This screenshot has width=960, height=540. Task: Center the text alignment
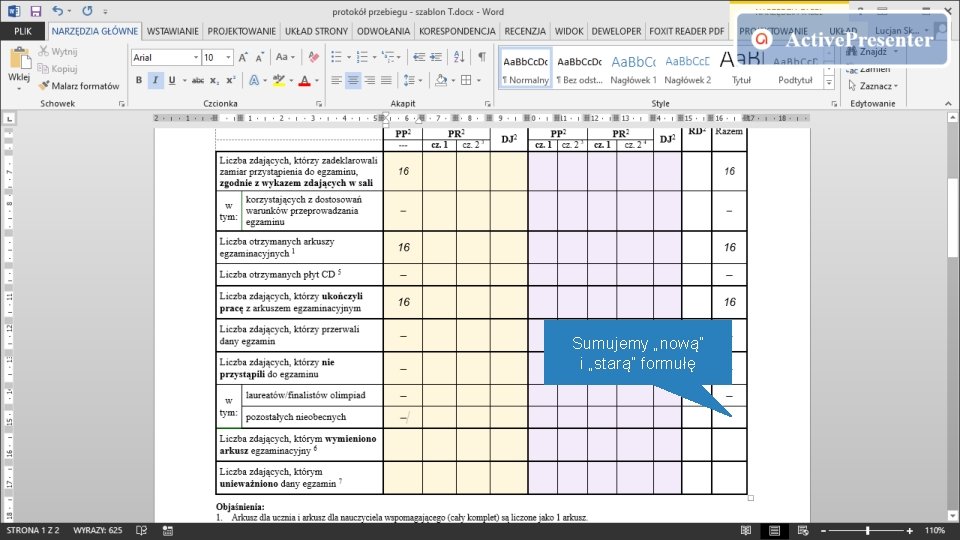(353, 80)
